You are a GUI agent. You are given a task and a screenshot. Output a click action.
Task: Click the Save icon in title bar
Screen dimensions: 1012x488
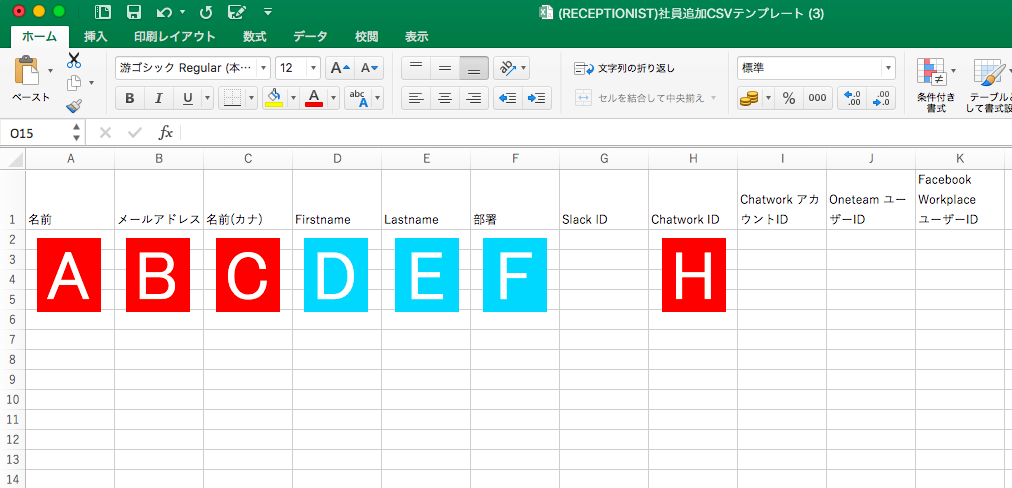click(133, 12)
